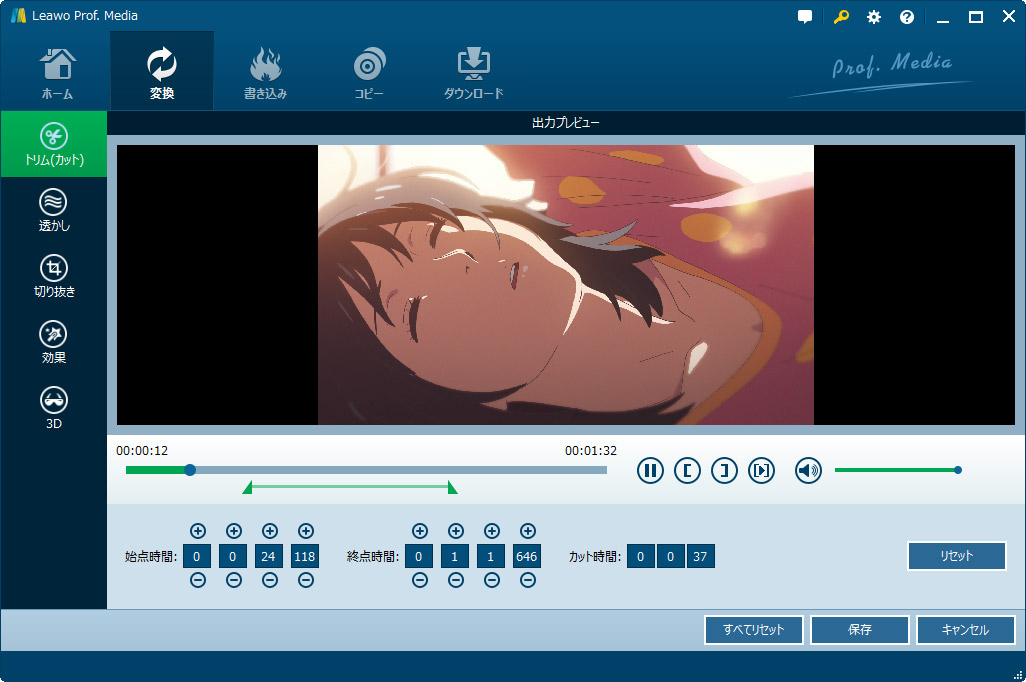
Task: Switch to the 変換 (Convert) tab
Action: coord(162,71)
